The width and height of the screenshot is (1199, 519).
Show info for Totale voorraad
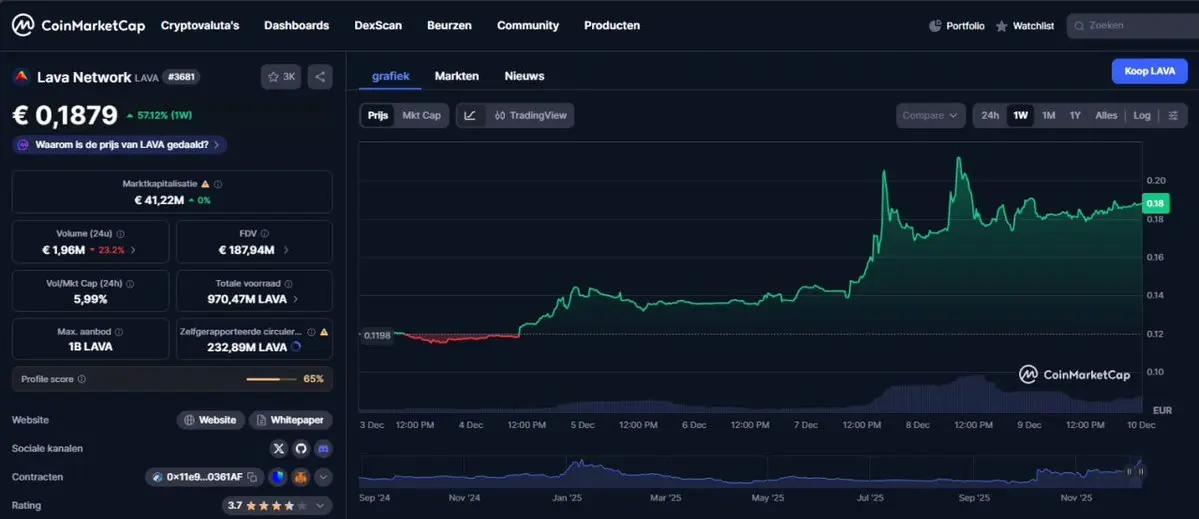point(288,284)
